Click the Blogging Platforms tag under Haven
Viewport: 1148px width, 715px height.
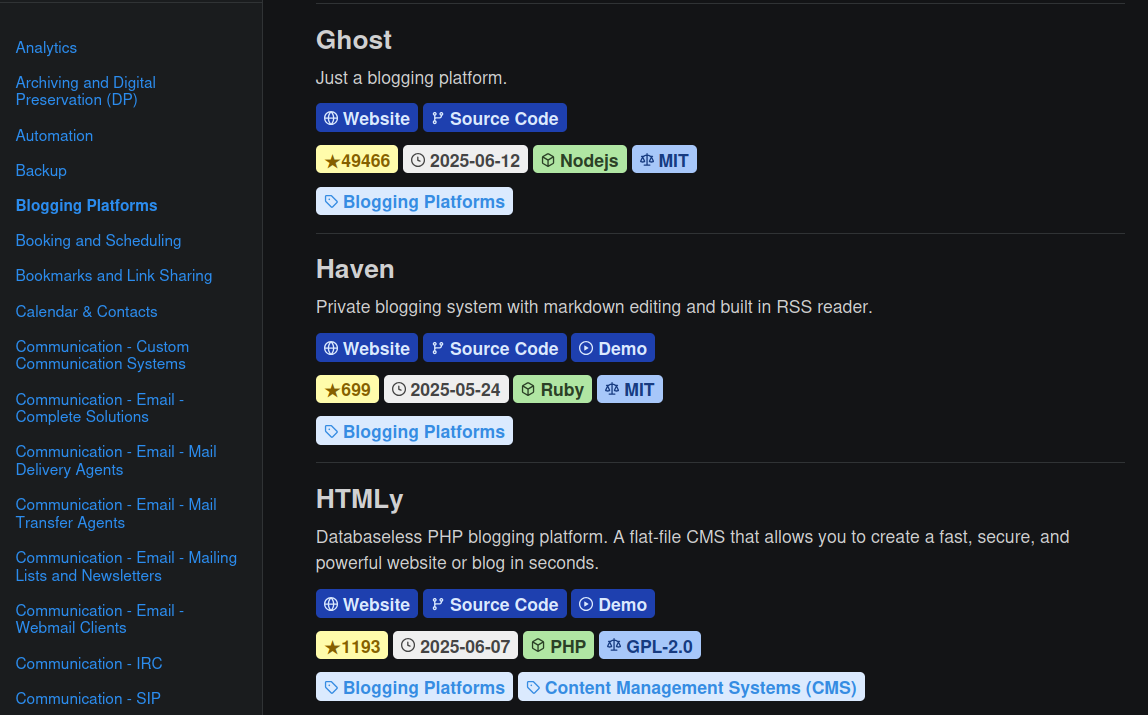[x=414, y=431]
